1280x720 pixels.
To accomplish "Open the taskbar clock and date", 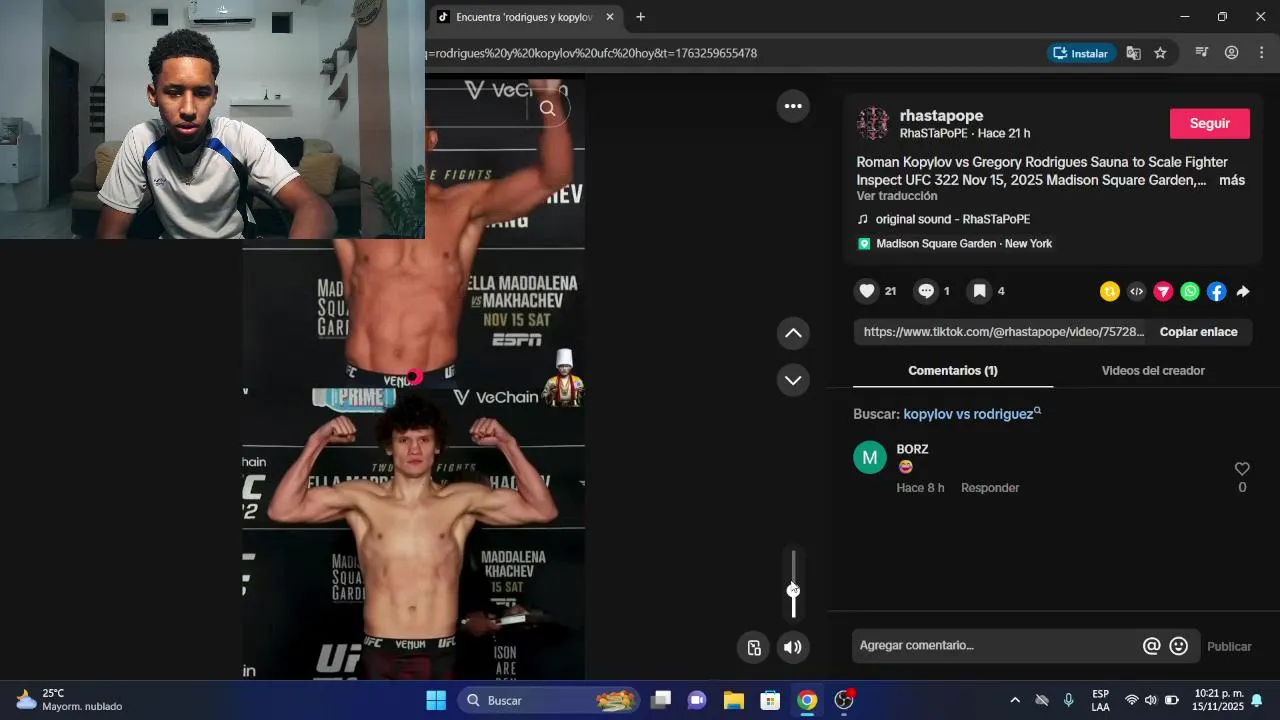I will [1218, 700].
